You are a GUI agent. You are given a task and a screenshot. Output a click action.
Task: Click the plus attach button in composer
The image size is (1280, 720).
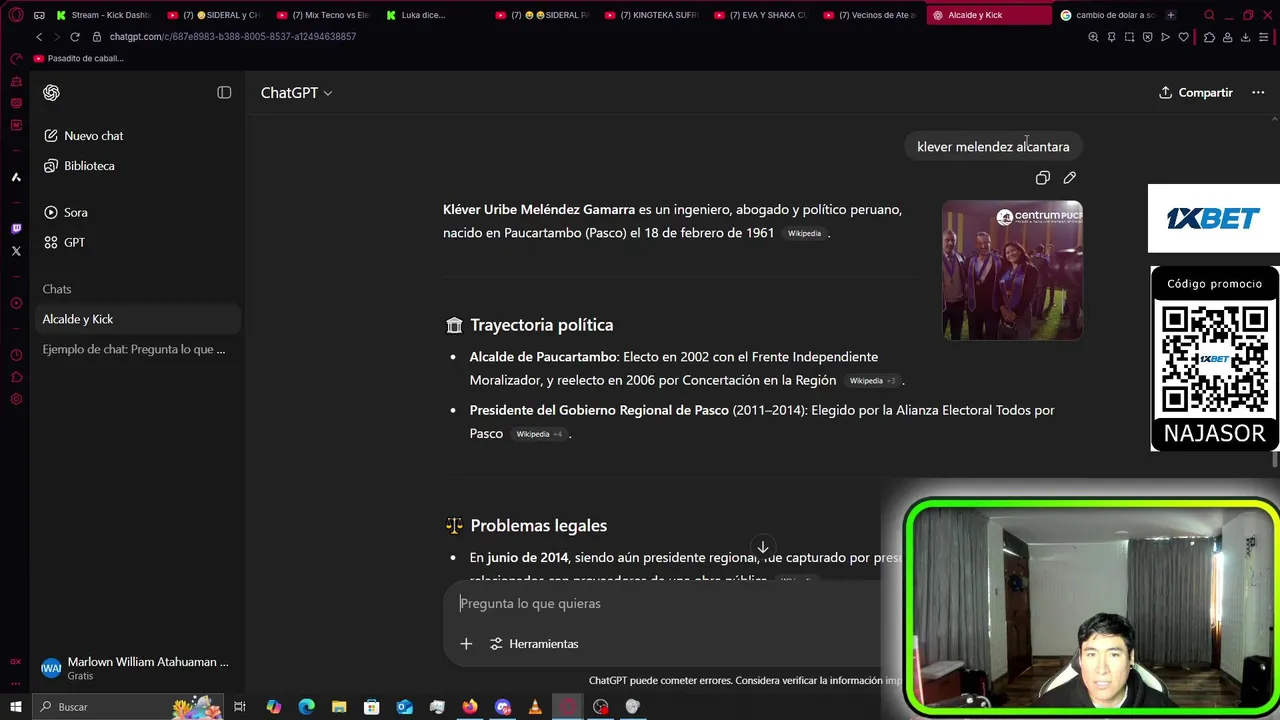(466, 644)
